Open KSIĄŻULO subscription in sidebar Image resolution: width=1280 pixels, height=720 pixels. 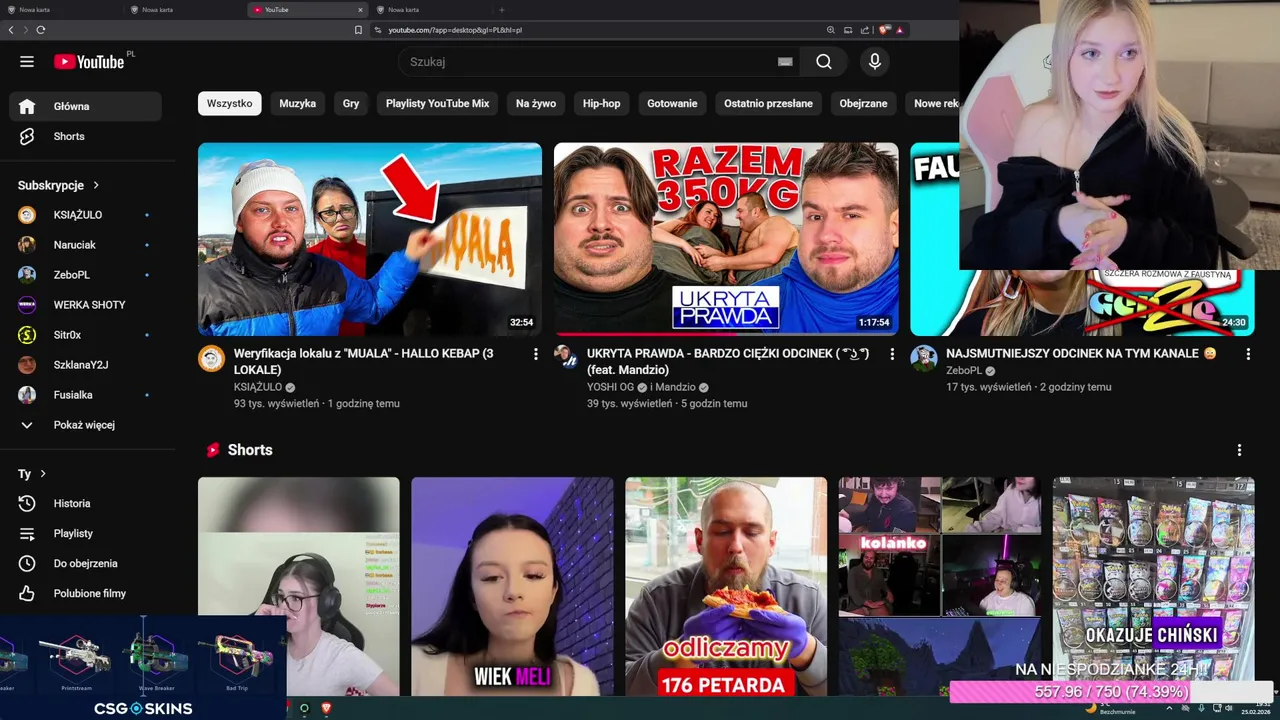[x=85, y=215]
